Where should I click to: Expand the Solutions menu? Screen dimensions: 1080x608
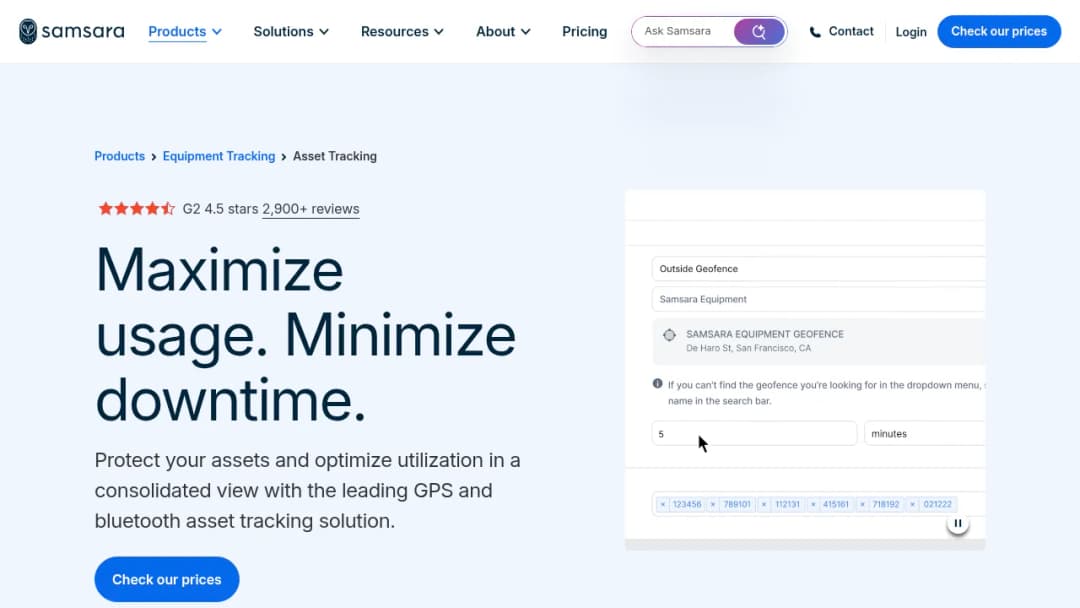click(x=291, y=32)
